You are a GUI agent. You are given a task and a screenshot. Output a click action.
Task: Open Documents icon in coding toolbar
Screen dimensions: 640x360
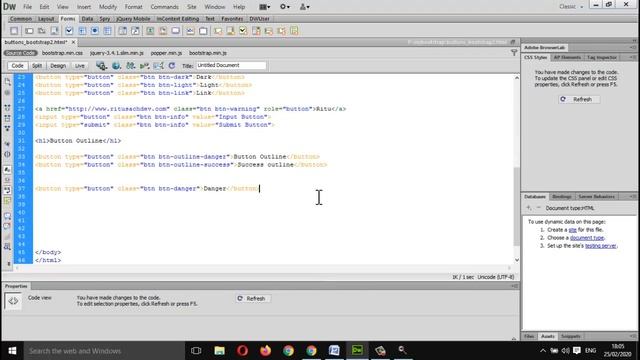tap(7, 82)
